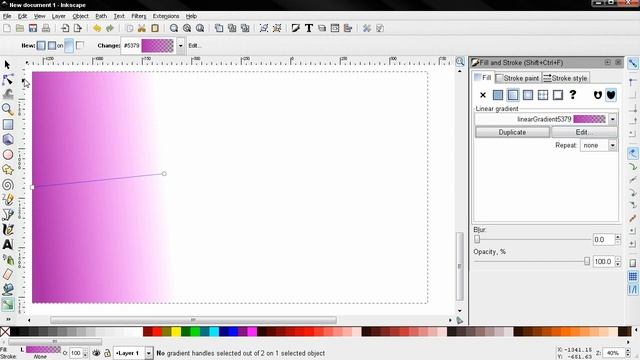Image resolution: width=640 pixels, height=360 pixels.
Task: Set fill to No paint (X)
Action: coord(483,95)
